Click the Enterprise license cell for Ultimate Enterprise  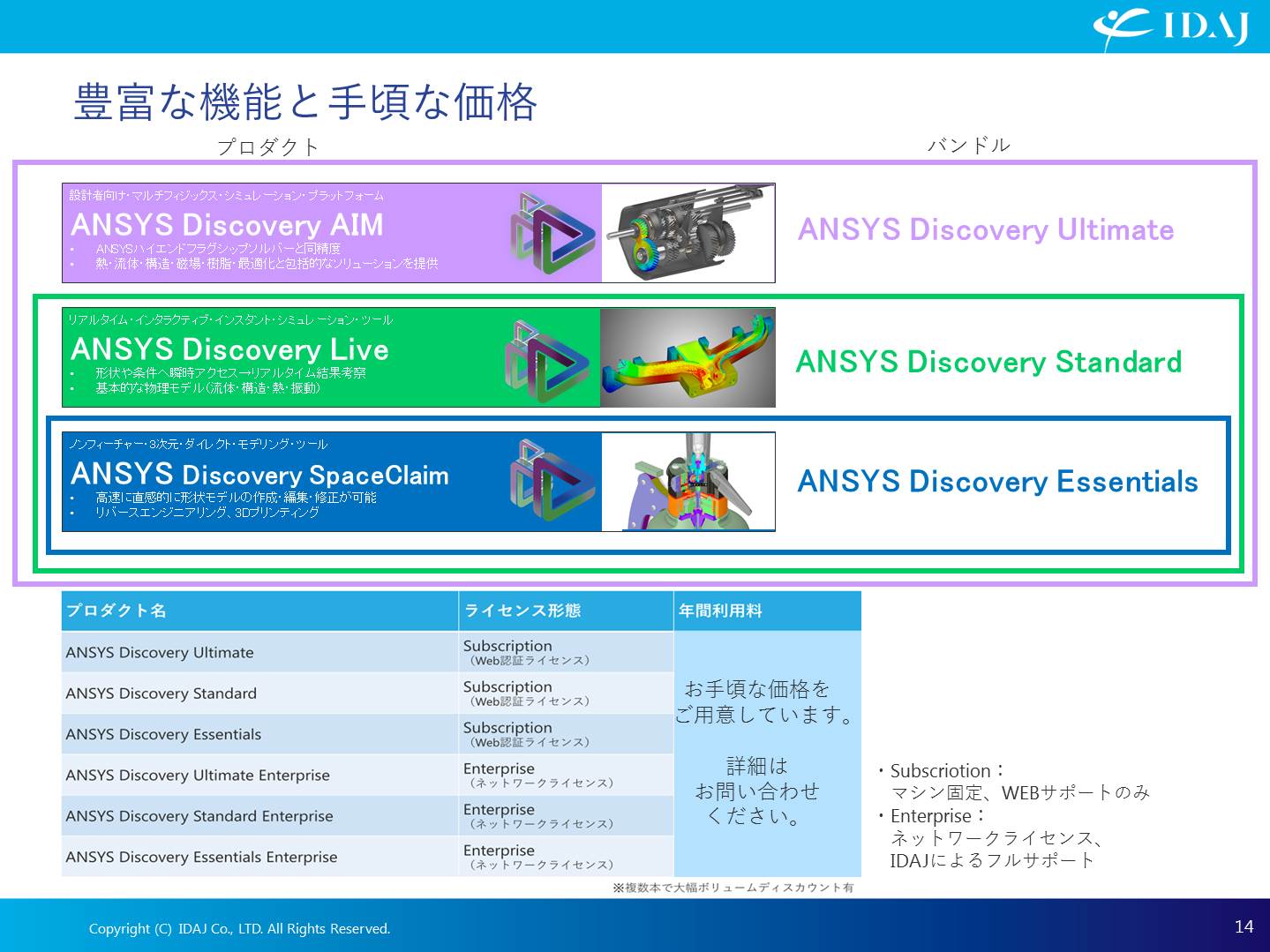pos(566,775)
